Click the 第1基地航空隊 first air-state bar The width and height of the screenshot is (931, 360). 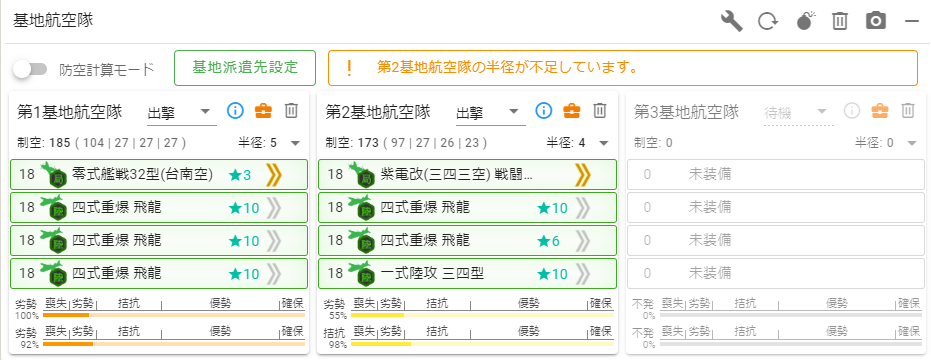[x=174, y=314]
